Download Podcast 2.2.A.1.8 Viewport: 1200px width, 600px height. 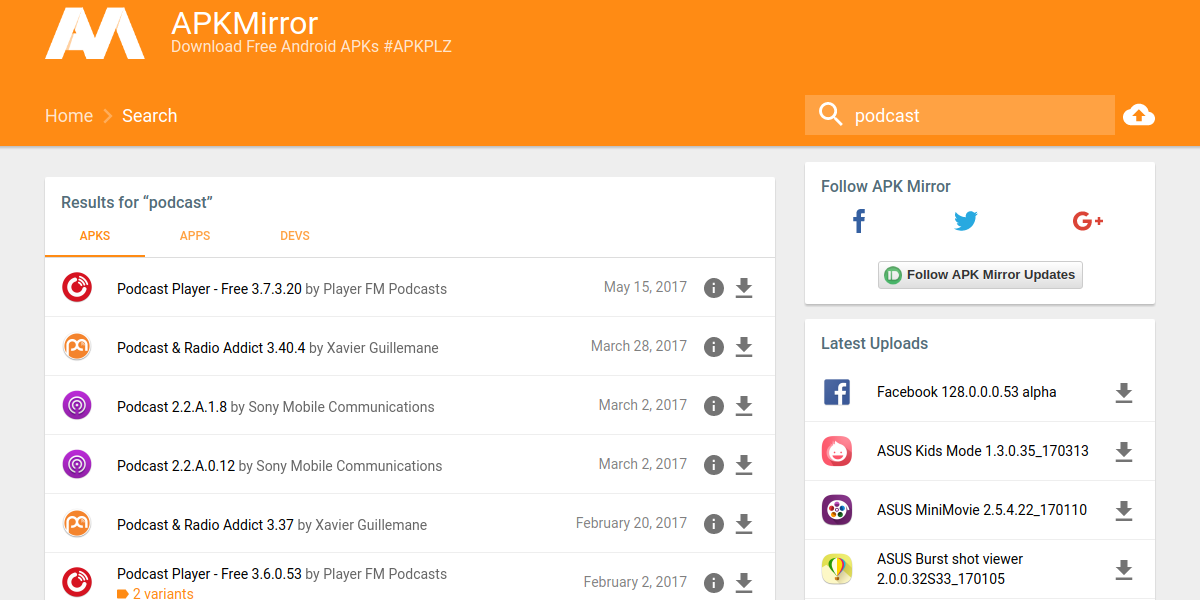click(x=744, y=406)
